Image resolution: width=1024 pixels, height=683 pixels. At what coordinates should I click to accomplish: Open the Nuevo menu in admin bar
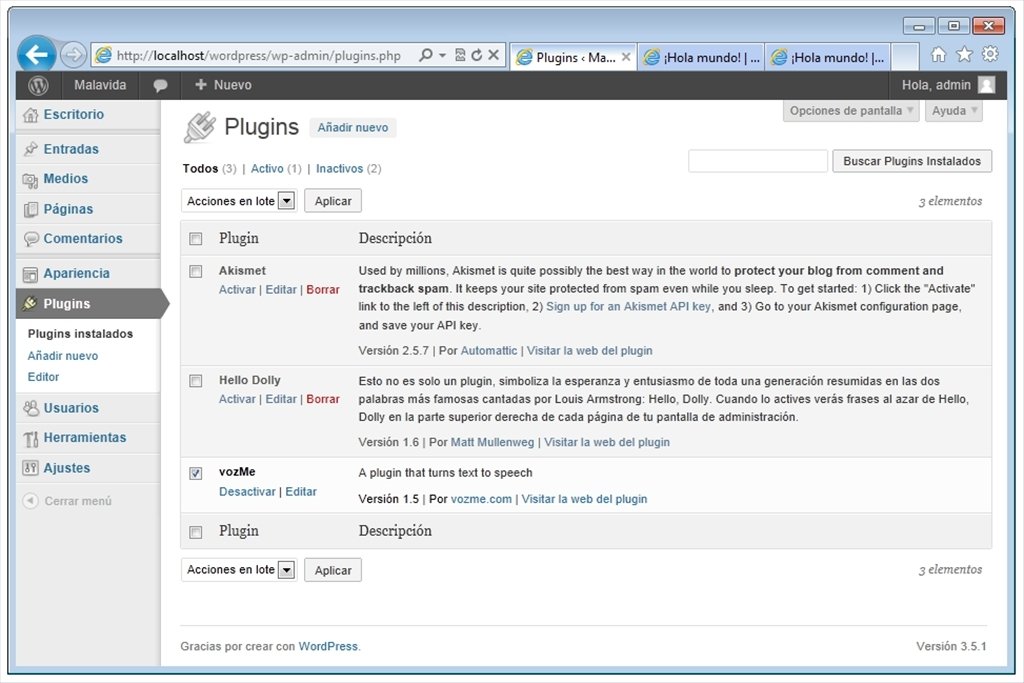(x=223, y=85)
